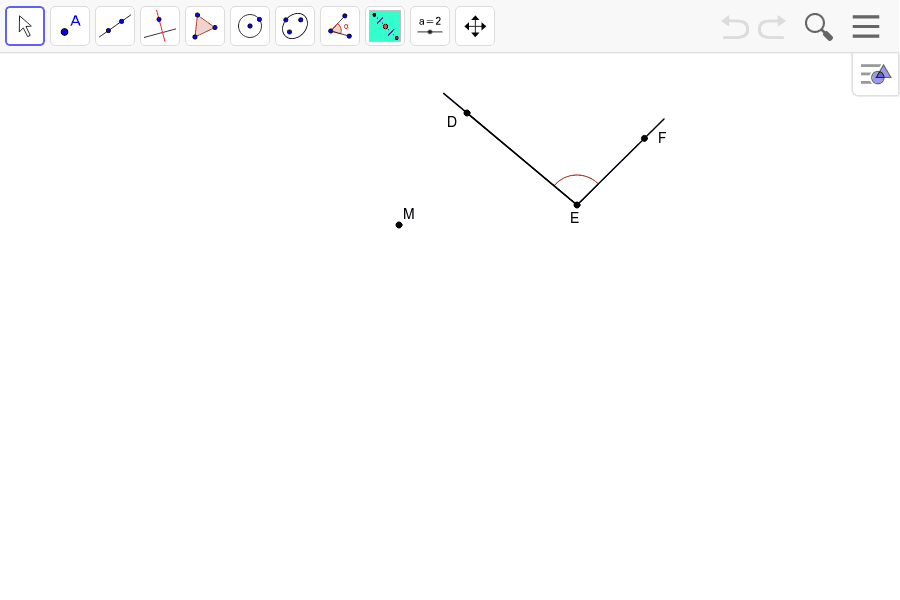Click the label D
This screenshot has width=900, height=600.
[x=452, y=122]
